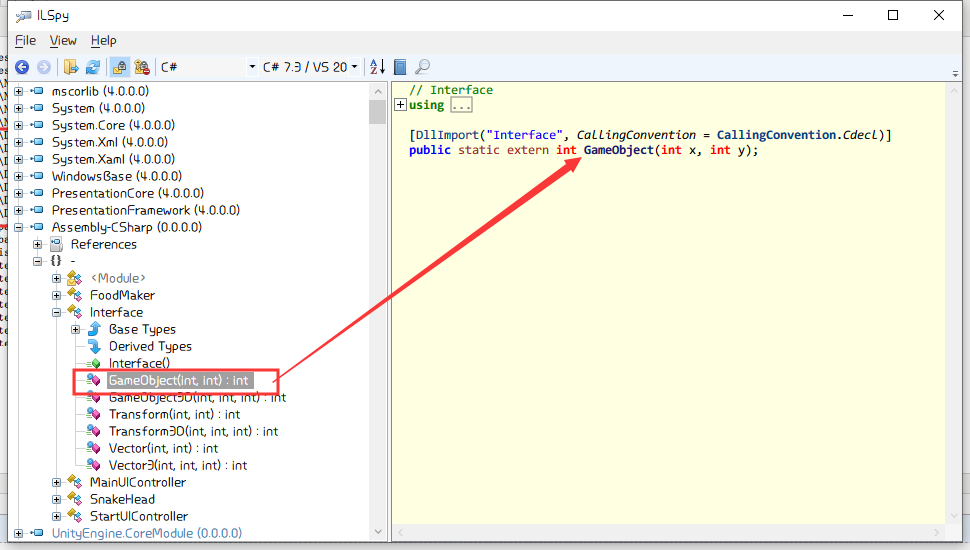Open the View menu
The height and width of the screenshot is (550, 970).
point(63,40)
